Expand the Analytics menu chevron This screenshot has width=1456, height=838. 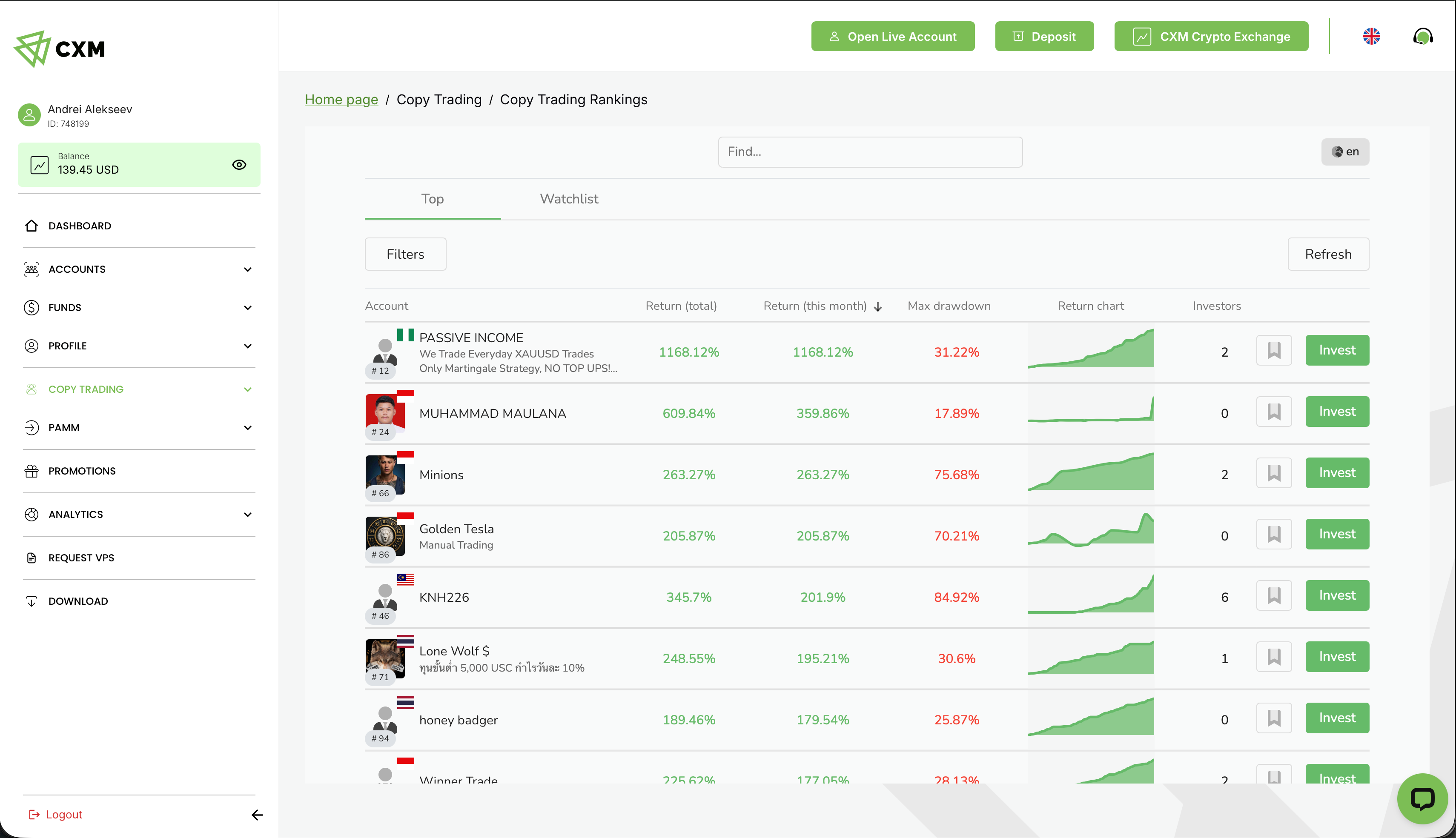point(247,515)
